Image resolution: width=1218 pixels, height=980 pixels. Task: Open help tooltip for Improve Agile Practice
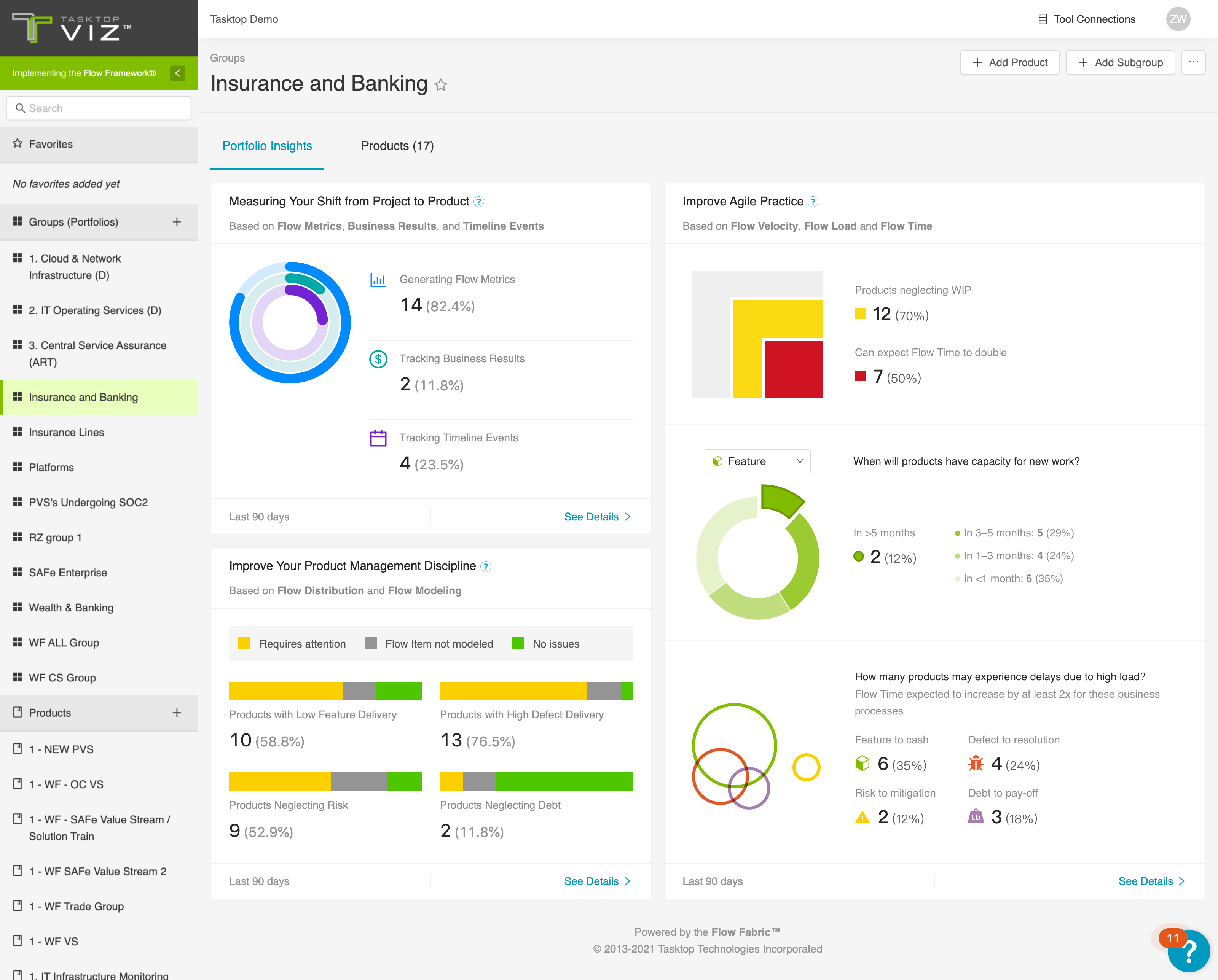click(813, 202)
